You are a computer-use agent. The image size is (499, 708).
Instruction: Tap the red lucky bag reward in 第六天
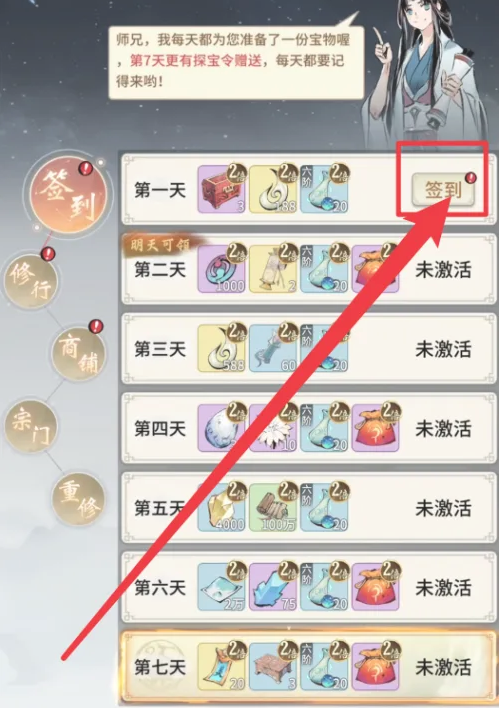(x=375, y=587)
